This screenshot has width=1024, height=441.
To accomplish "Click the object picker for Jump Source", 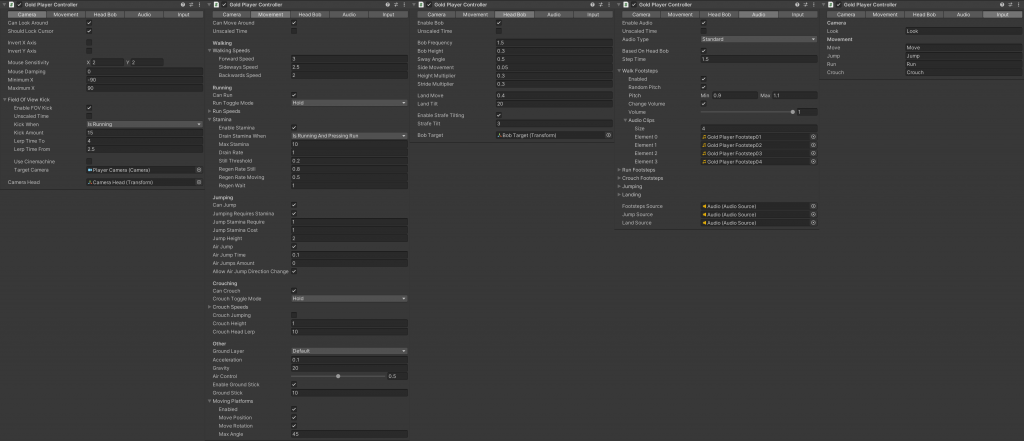I will [813, 214].
